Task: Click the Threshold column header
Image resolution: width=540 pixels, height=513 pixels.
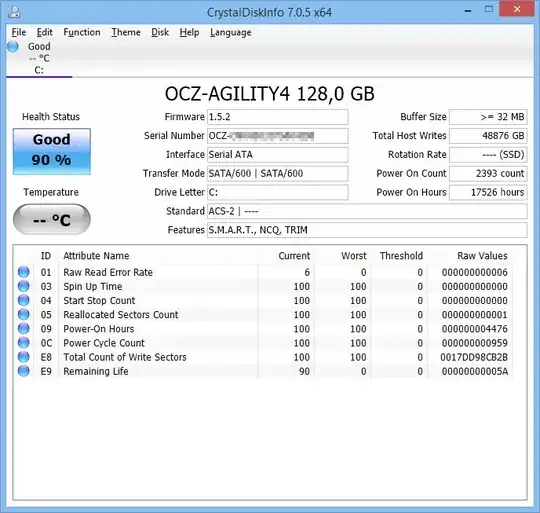Action: [x=401, y=256]
